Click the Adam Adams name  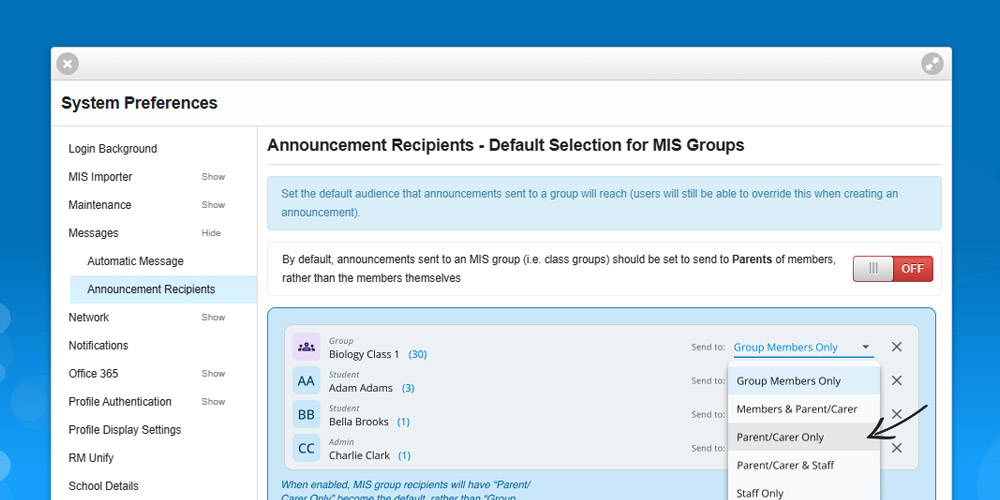(362, 388)
